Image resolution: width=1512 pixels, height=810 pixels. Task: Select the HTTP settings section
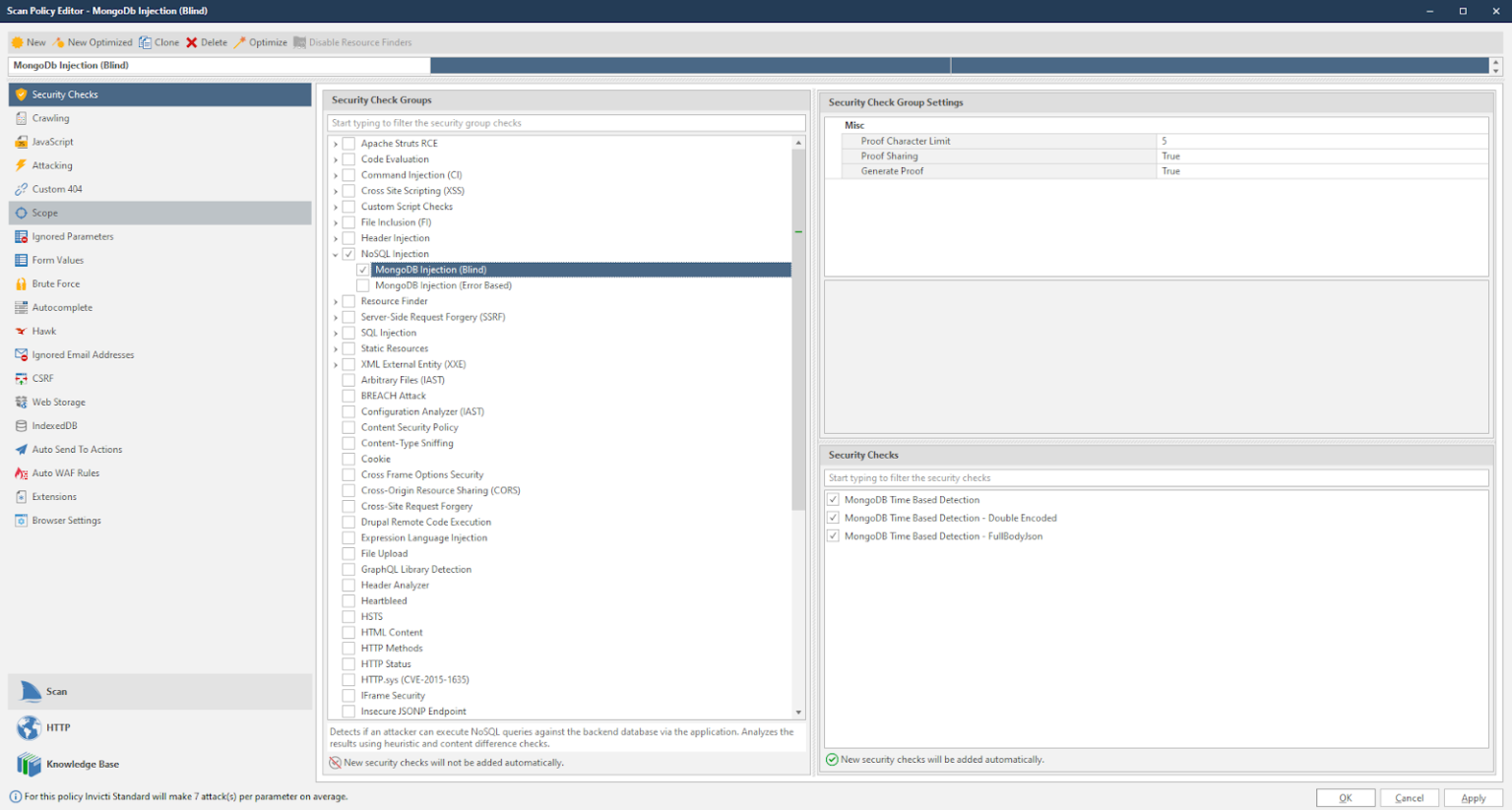pyautogui.click(x=59, y=727)
